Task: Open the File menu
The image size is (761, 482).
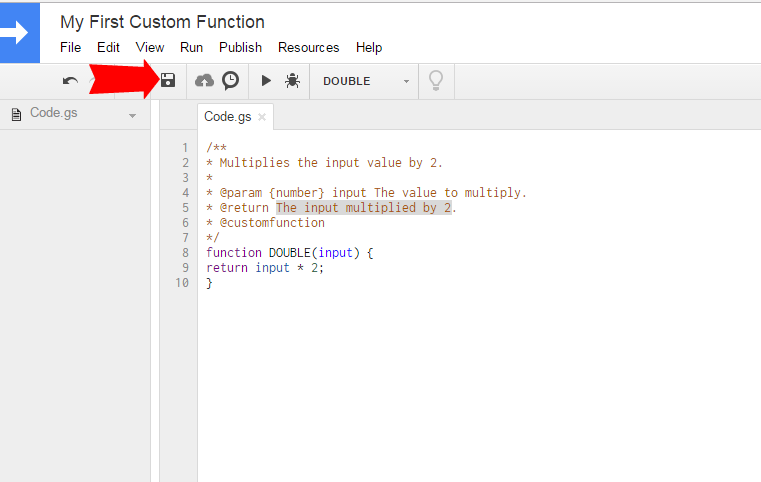Action: pos(70,47)
